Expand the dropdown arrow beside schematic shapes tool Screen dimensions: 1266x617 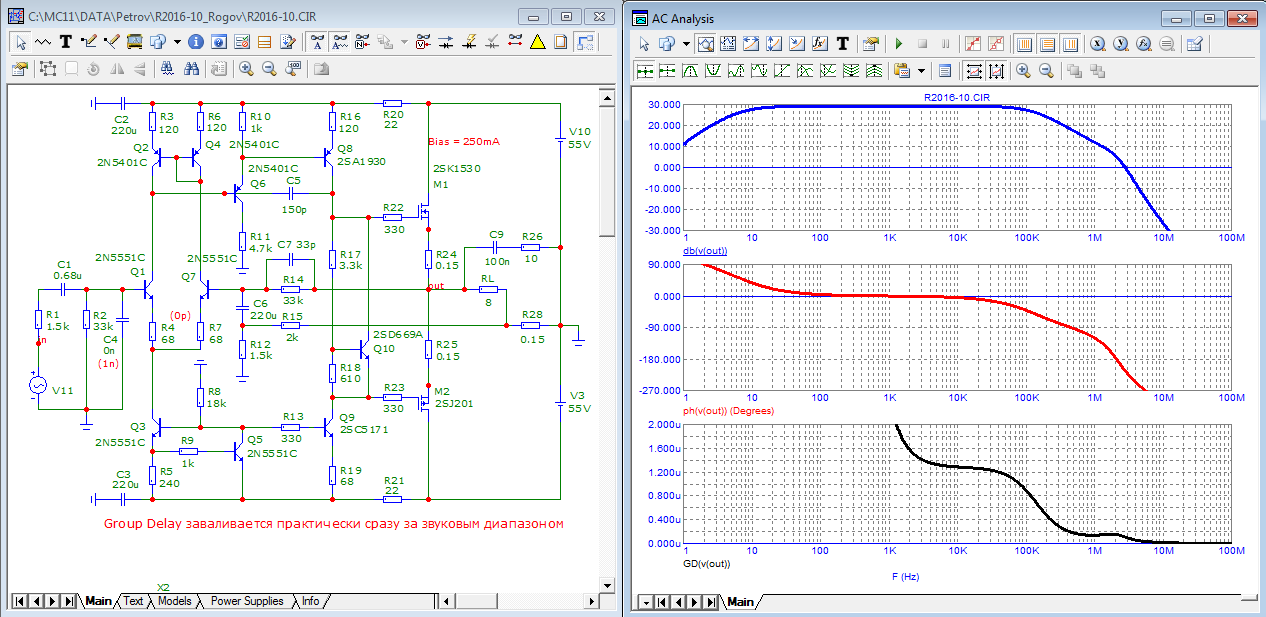177,42
